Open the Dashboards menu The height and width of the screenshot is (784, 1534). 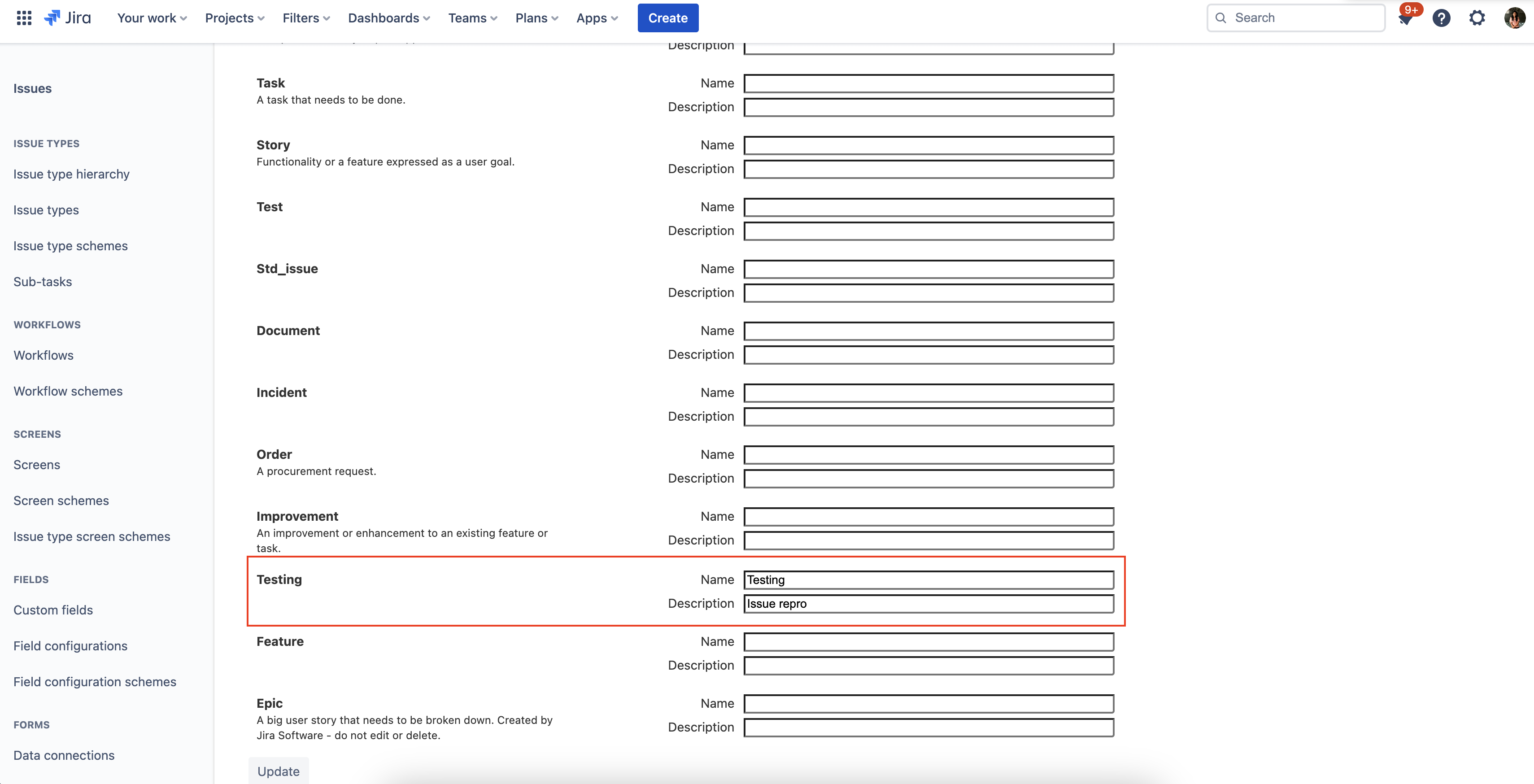[389, 18]
